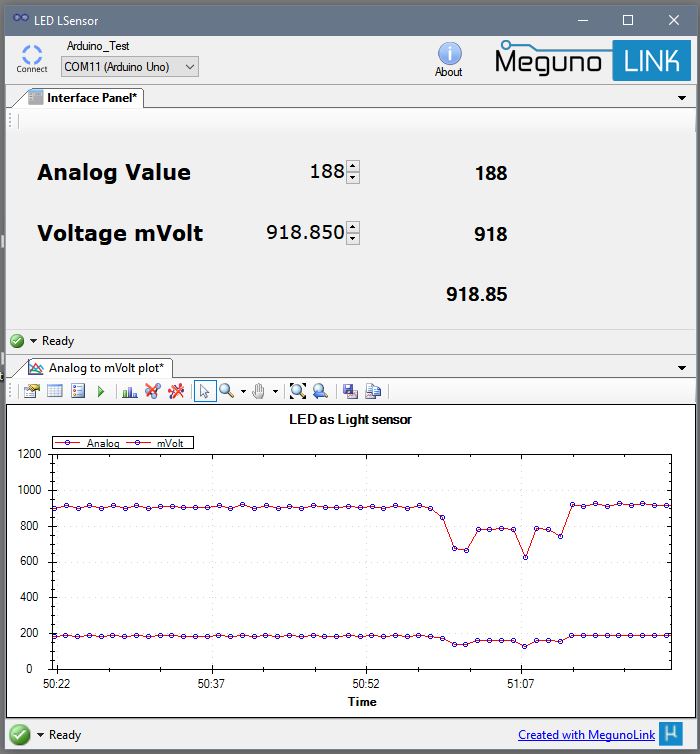Click the 50:37 time axis tick label
The height and width of the screenshot is (754, 700).
tap(211, 684)
